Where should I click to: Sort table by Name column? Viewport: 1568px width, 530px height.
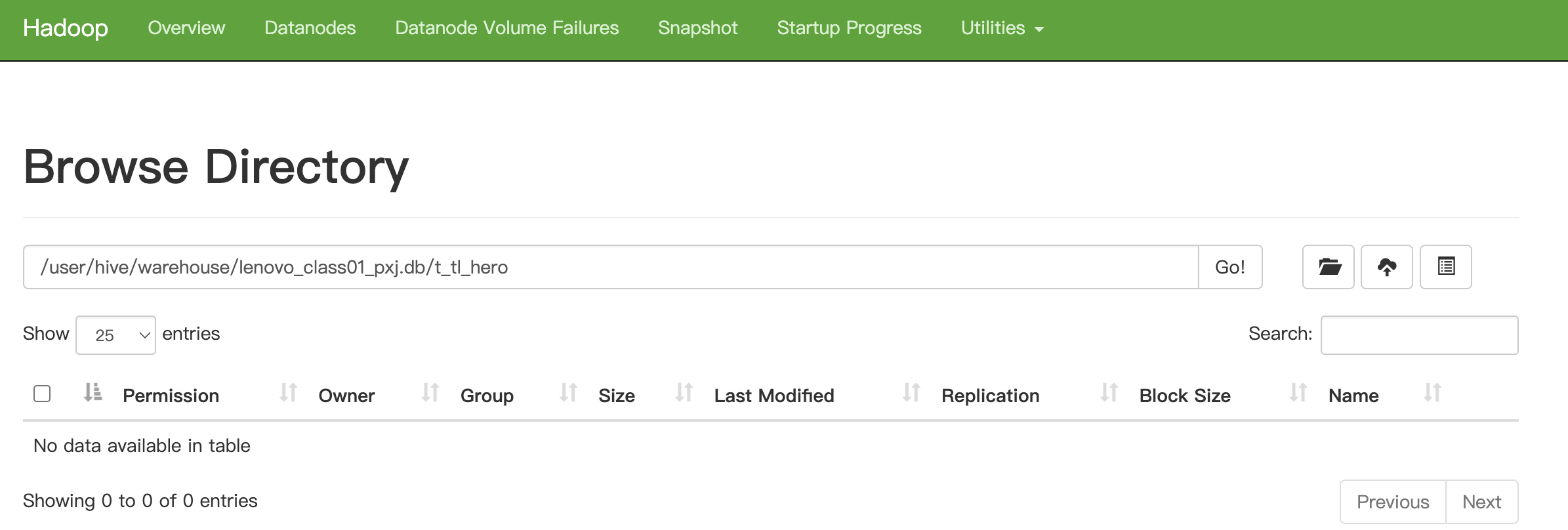(1353, 396)
